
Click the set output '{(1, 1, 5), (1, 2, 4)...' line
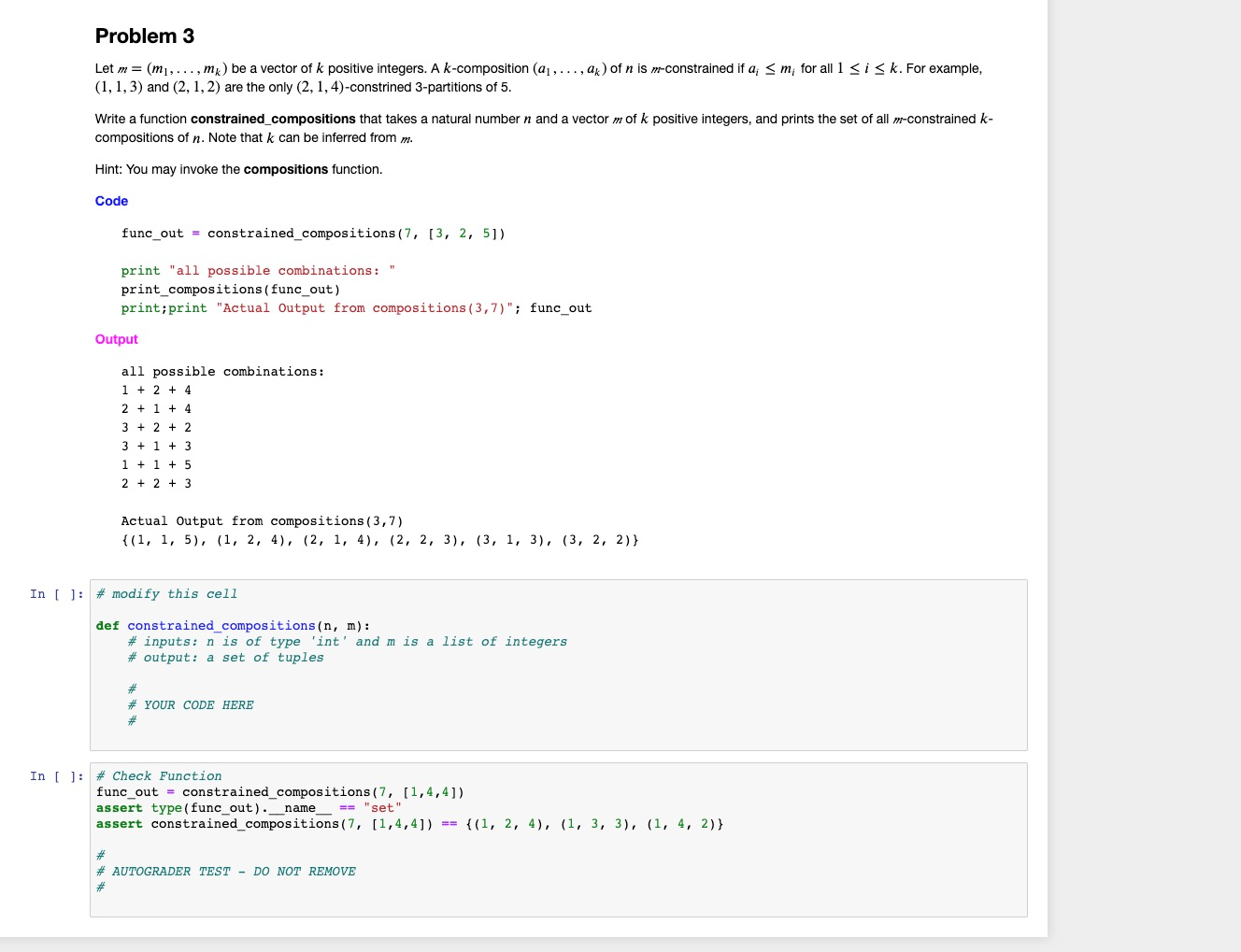[379, 540]
